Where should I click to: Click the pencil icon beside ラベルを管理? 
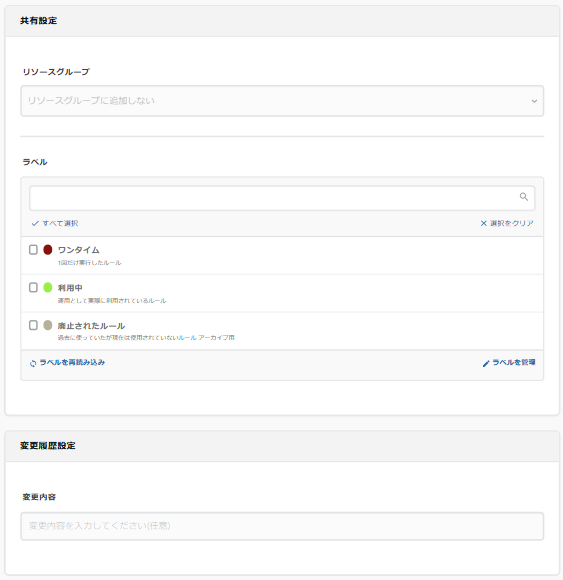[x=486, y=364]
